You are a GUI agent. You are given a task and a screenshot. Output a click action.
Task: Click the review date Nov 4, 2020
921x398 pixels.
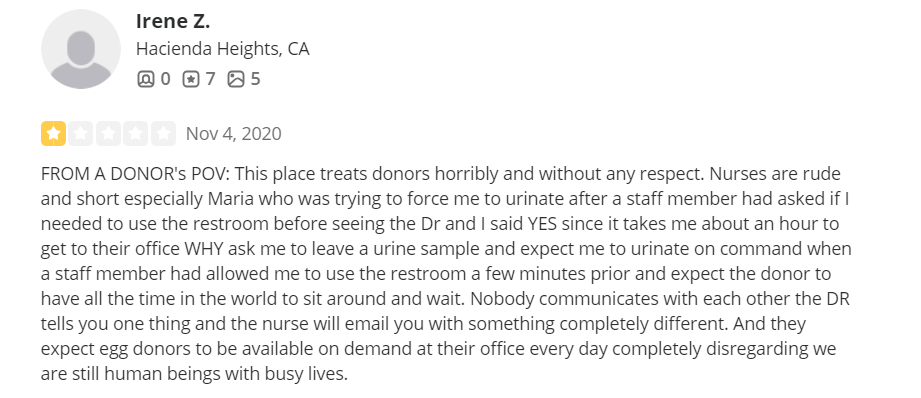coord(234,134)
